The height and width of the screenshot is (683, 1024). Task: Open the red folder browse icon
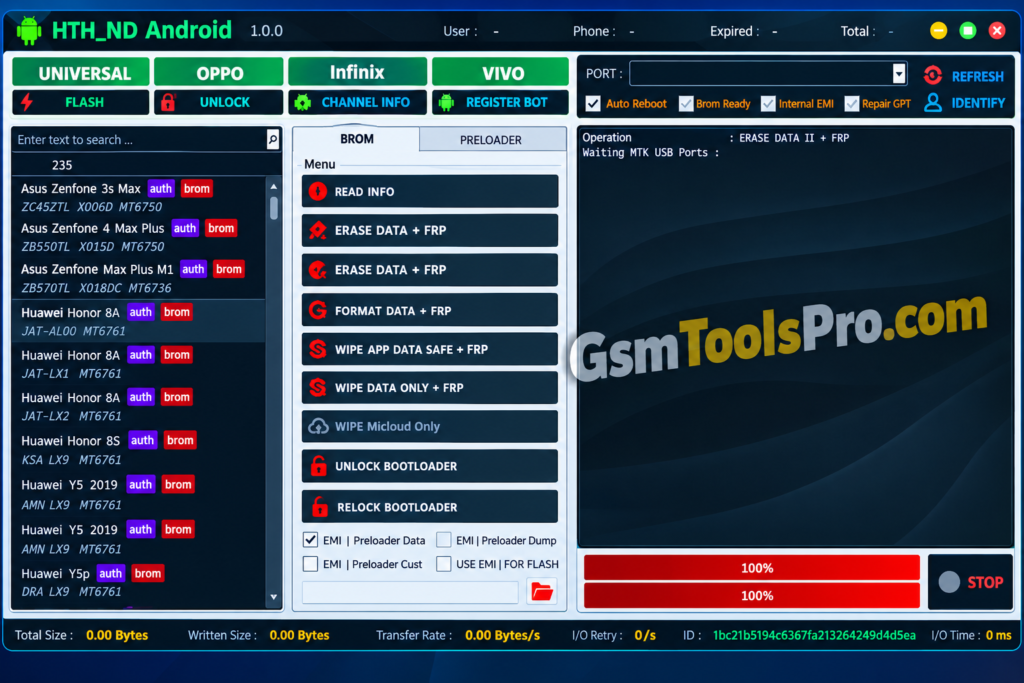tap(542, 592)
